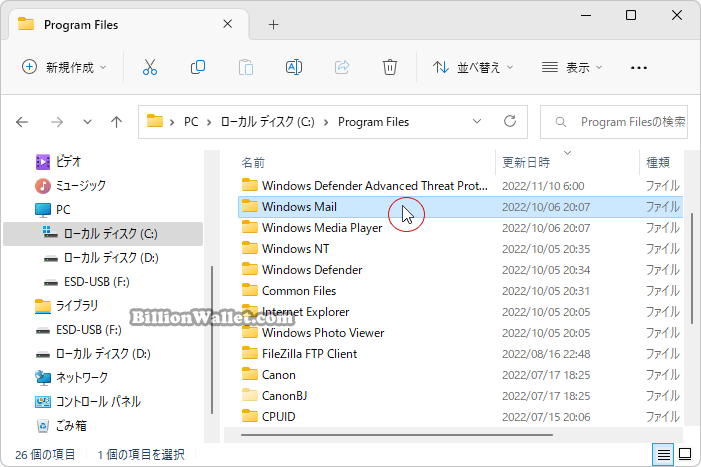The width and height of the screenshot is (701, 467).
Task: Click the navigation pane vertical scrollbar
Action: click(212, 340)
